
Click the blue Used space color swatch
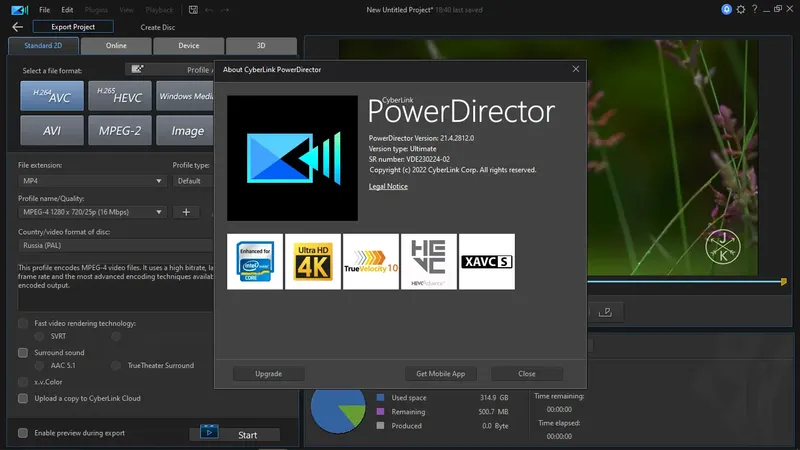tap(380, 397)
